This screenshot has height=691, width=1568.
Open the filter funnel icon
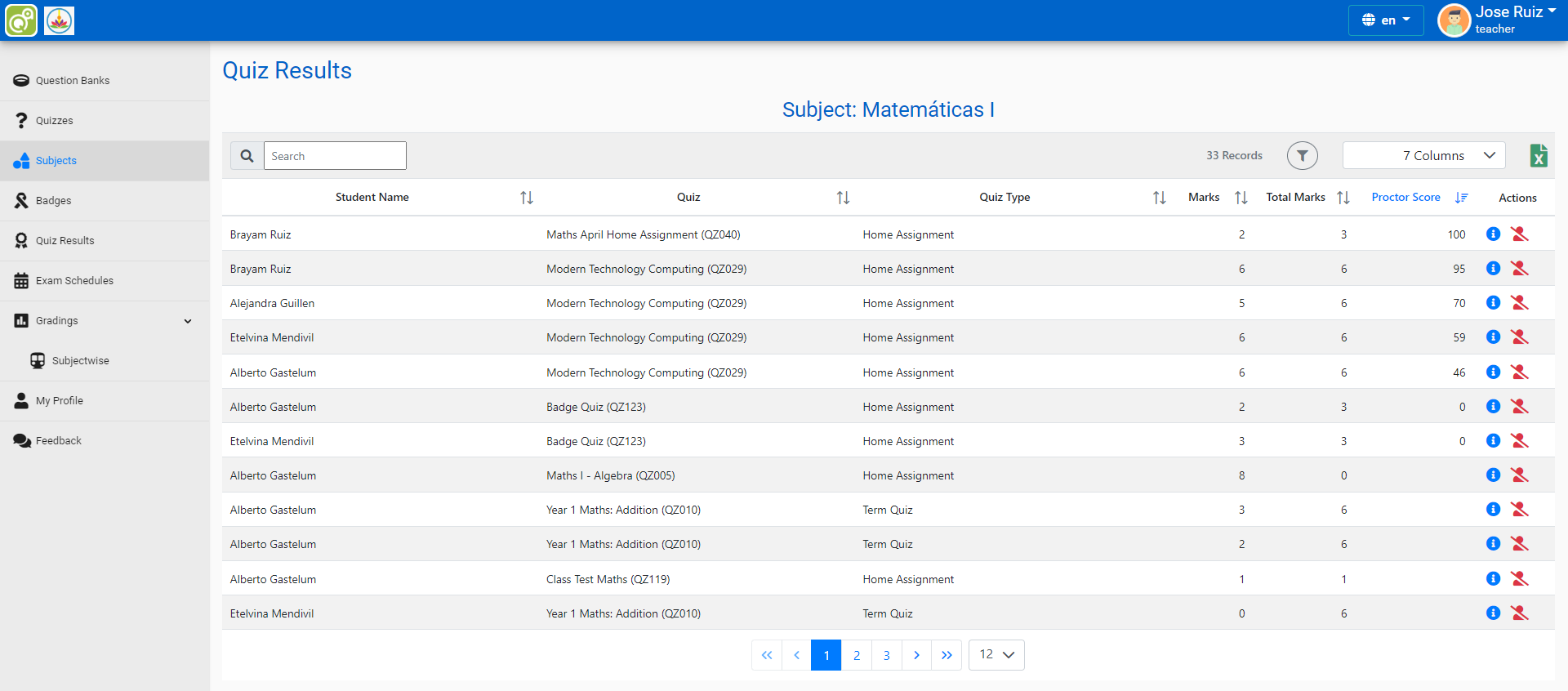[x=1302, y=155]
